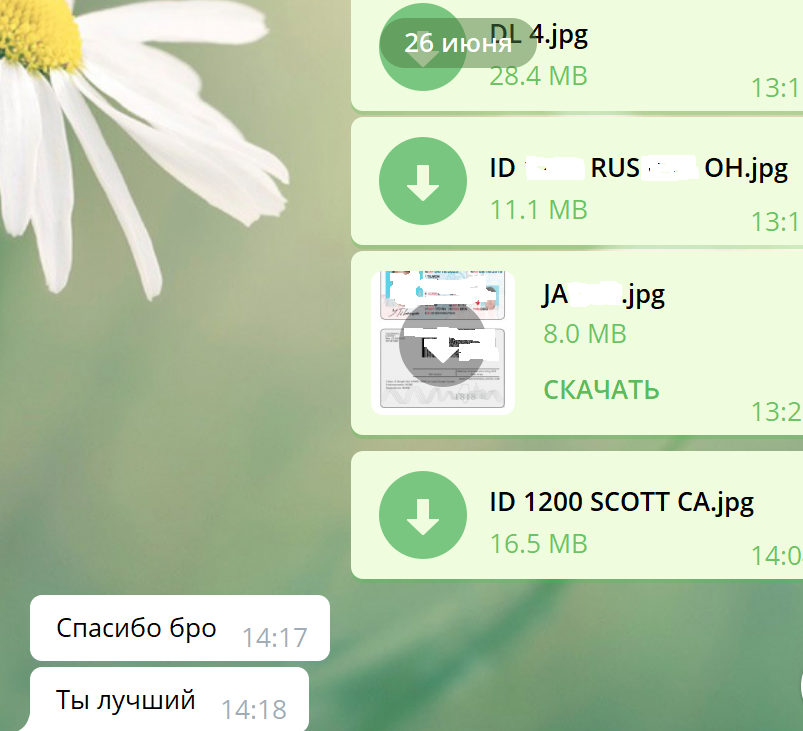Select the "Спасибо бро" message bubble
This screenshot has height=731, width=803.
coord(136,628)
